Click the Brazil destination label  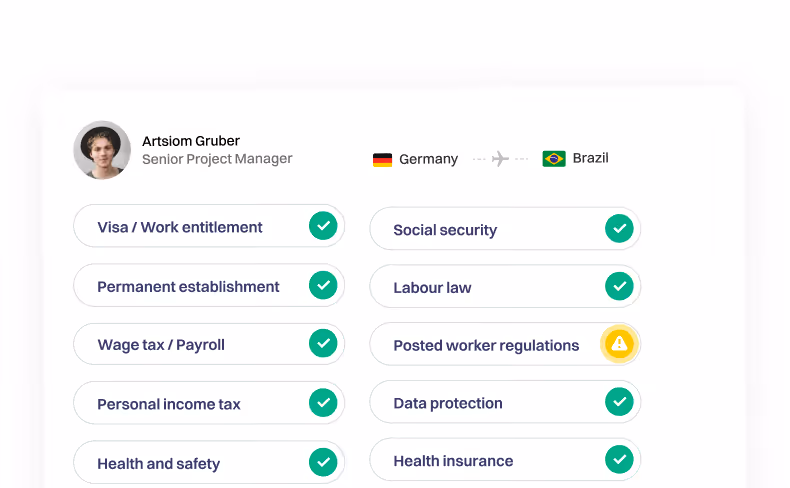590,158
